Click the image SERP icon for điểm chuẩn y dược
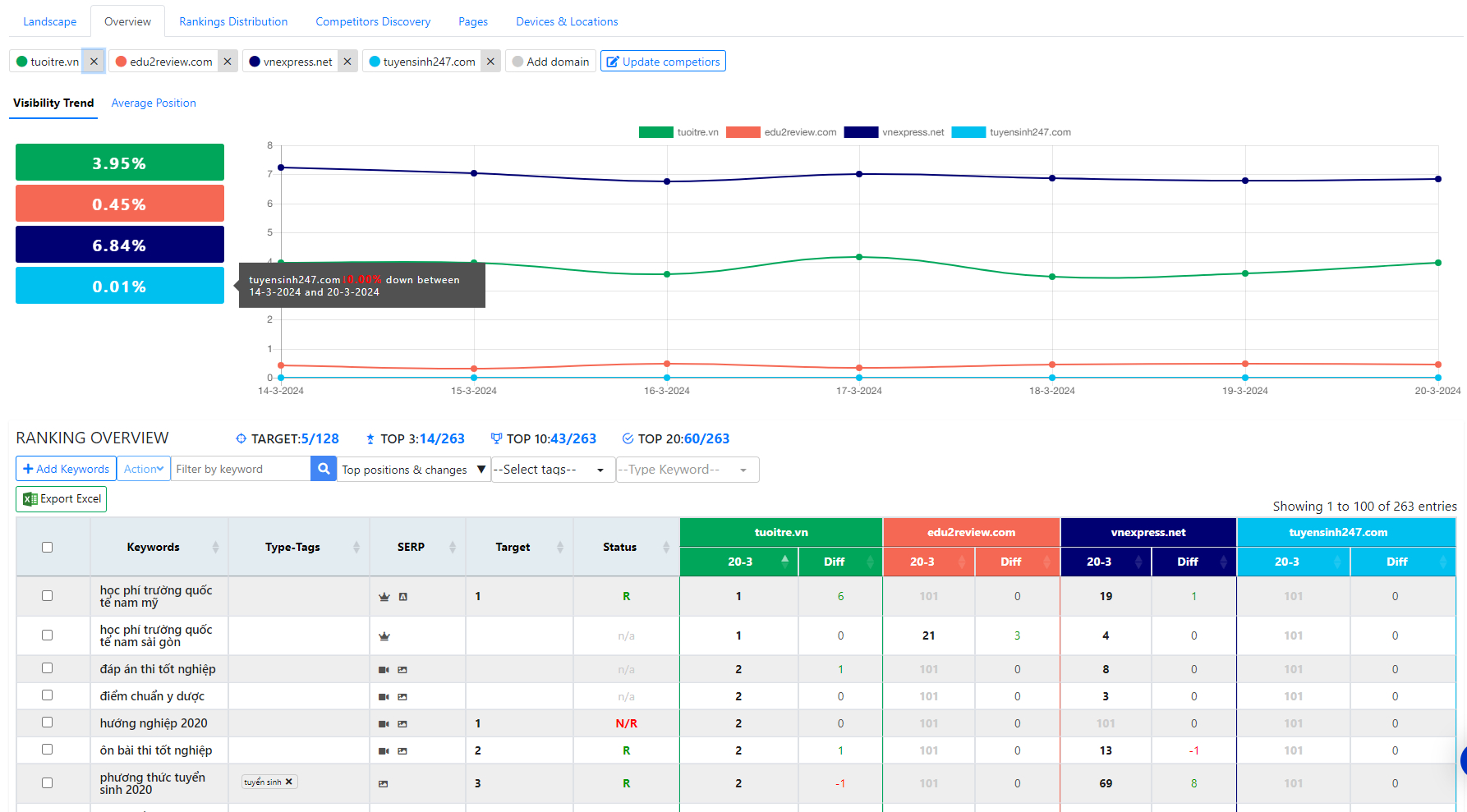 point(402,697)
